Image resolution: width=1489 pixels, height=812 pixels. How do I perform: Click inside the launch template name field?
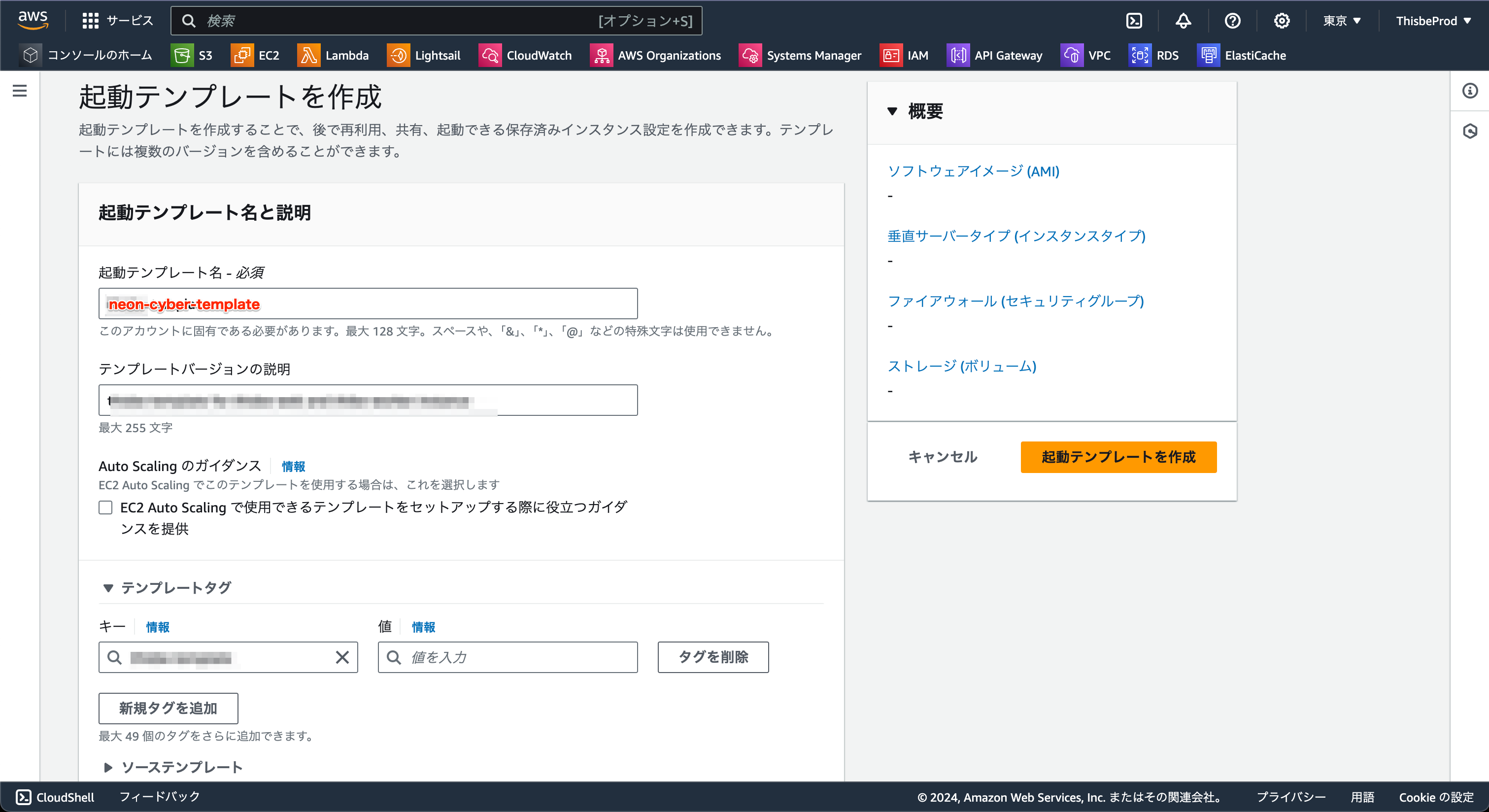tap(368, 304)
